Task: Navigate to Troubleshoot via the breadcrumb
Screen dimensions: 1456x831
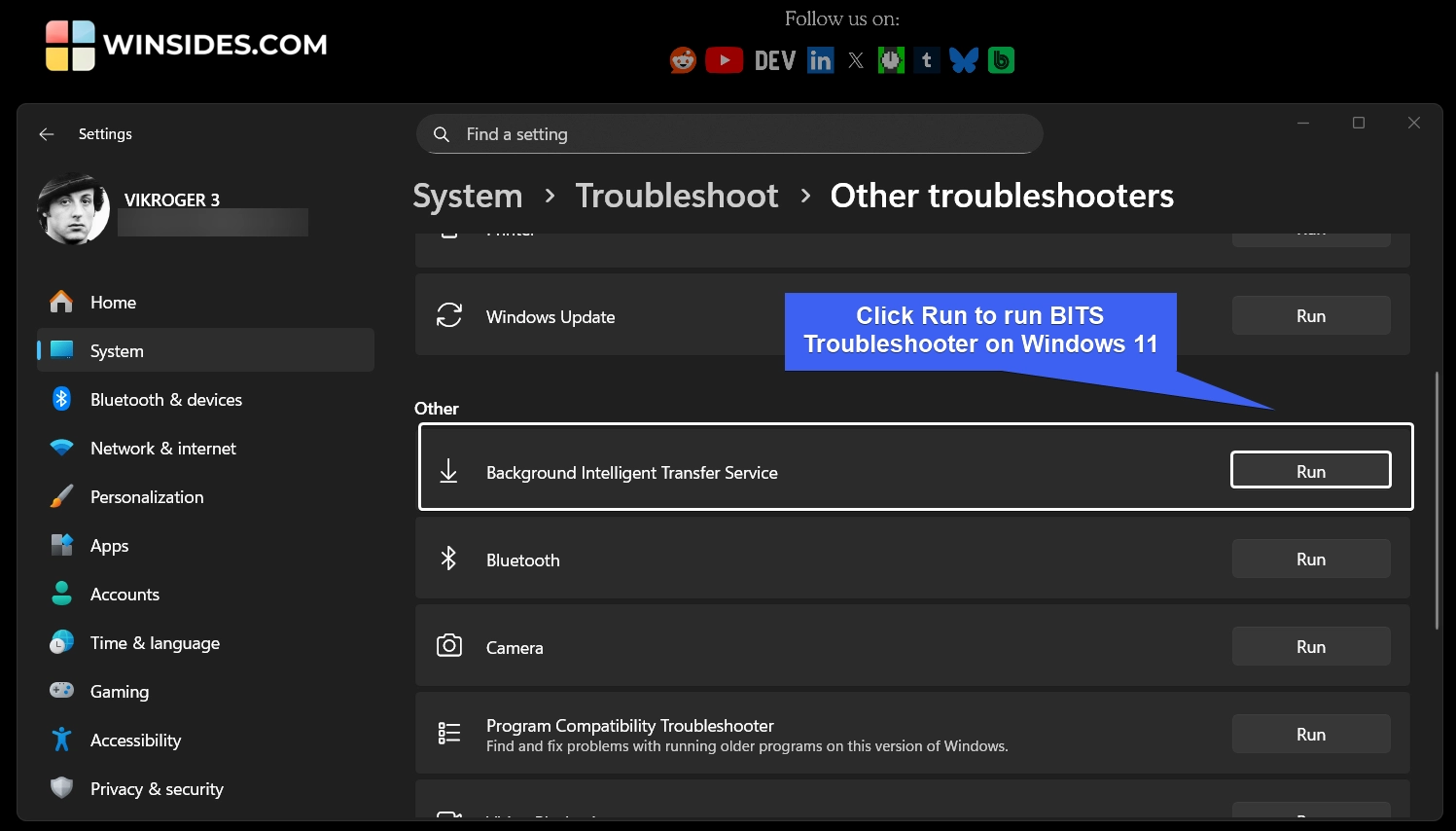Action: click(x=677, y=196)
